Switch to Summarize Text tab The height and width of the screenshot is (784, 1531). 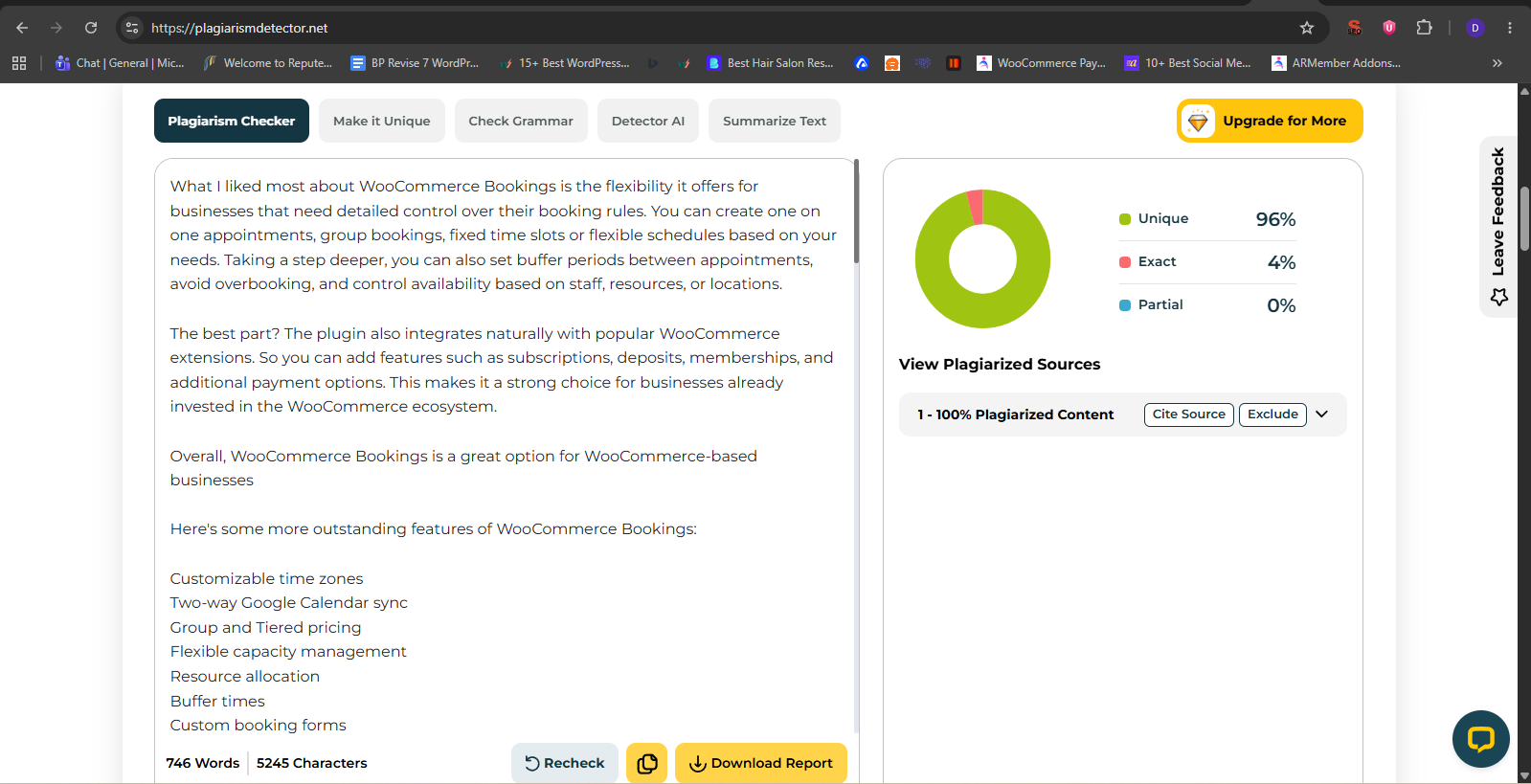(775, 121)
